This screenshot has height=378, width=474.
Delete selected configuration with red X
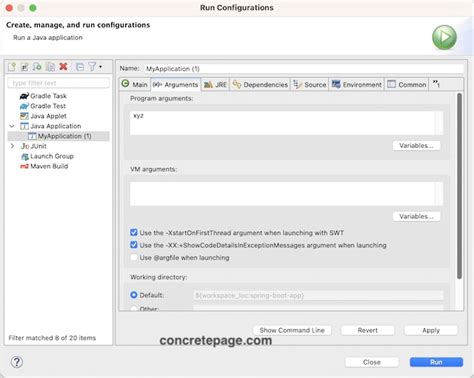pyautogui.click(x=63, y=67)
